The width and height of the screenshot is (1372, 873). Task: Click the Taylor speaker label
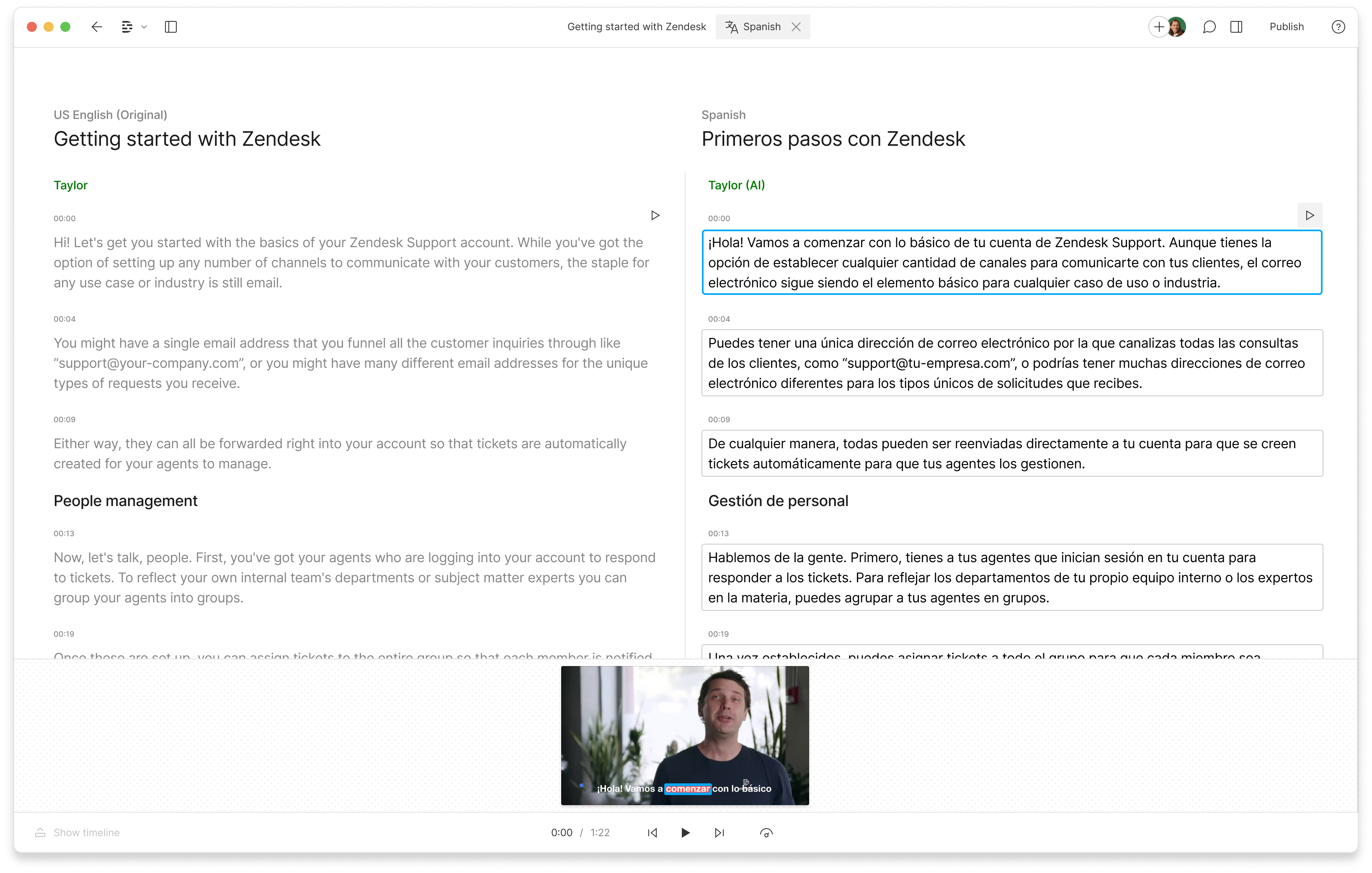click(x=71, y=185)
